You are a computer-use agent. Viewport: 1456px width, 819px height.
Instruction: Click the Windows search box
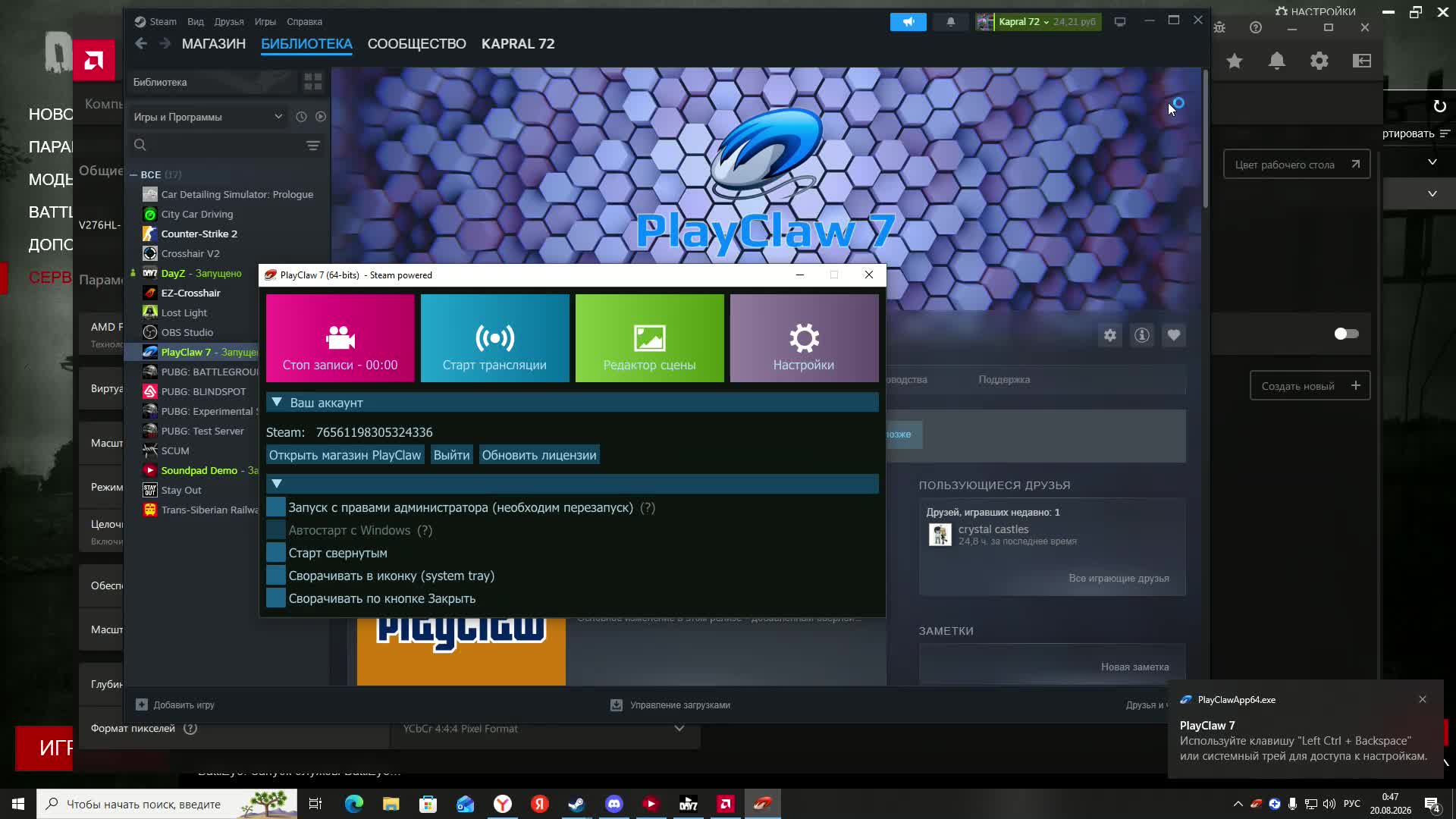coord(167,804)
